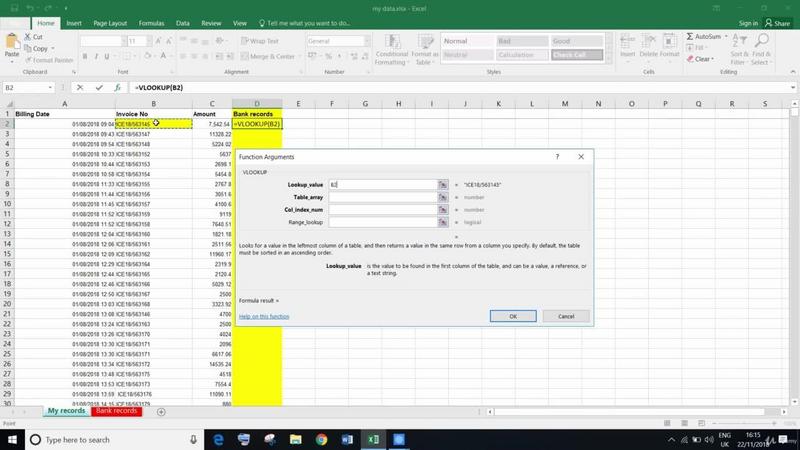Collapse dialog via Lookup_value range selector
The height and width of the screenshot is (450, 800).
tap(443, 185)
